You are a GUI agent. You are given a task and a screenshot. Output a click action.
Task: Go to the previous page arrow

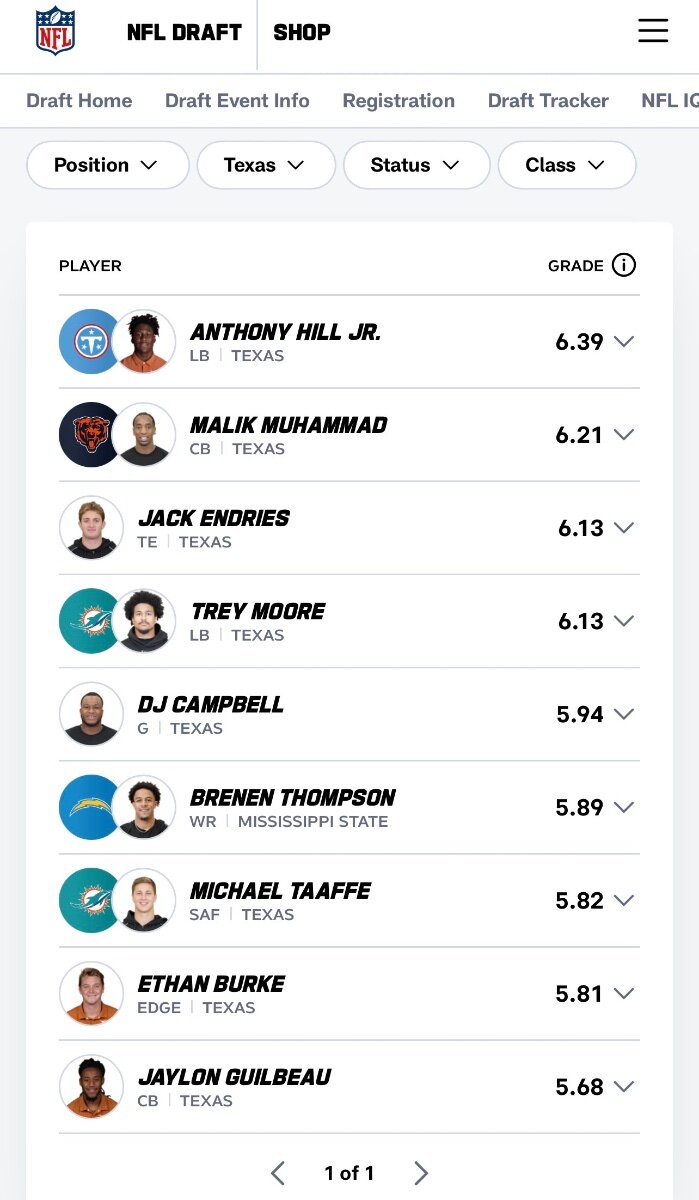pyautogui.click(x=278, y=1173)
